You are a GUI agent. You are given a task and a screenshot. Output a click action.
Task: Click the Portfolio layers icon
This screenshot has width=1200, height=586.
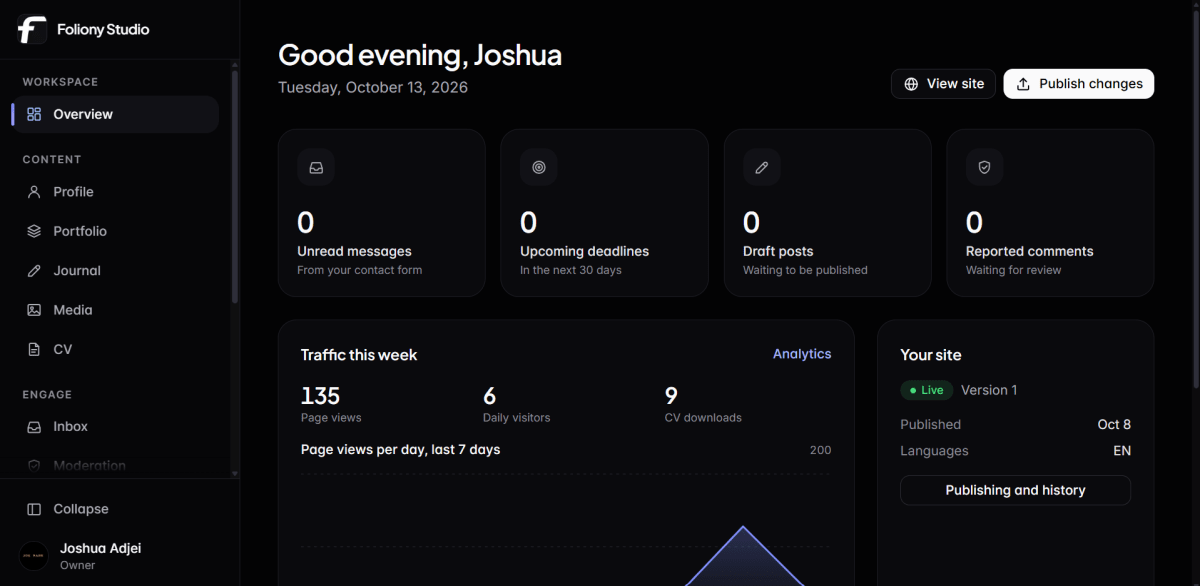tap(34, 231)
